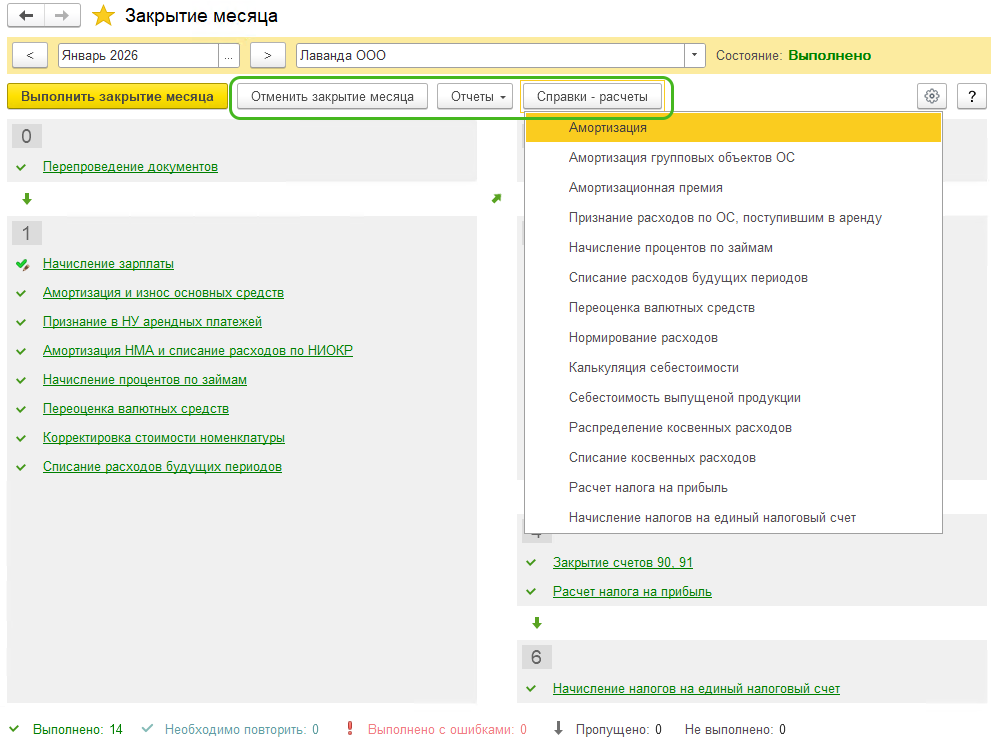Select Калькуляция себестоимости in the menu

653,368
